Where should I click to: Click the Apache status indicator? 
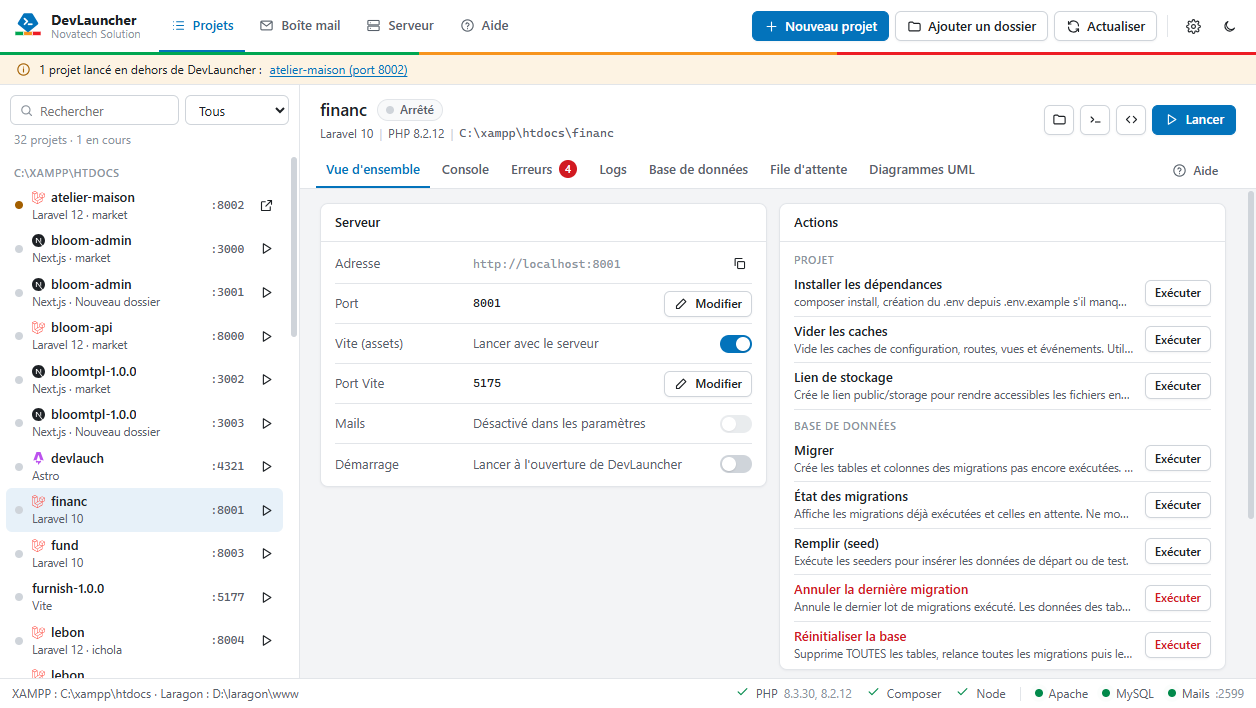tap(1061, 693)
